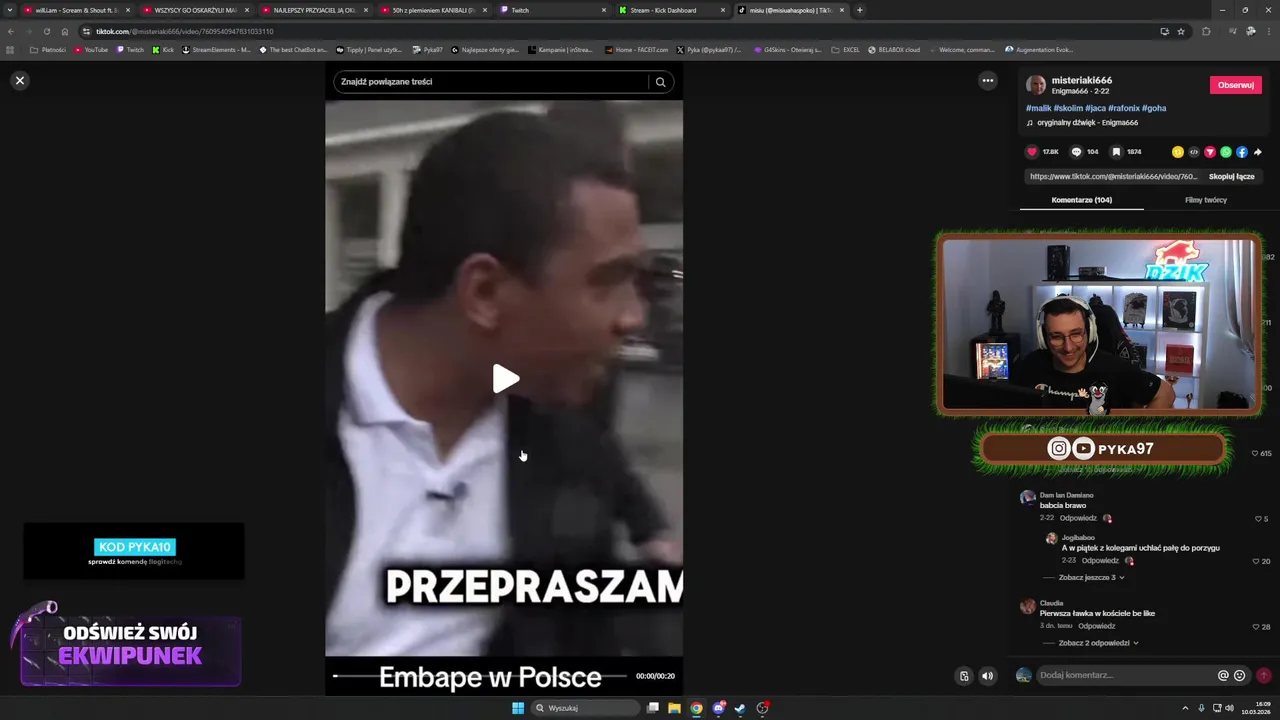The height and width of the screenshot is (720, 1280).
Task: Open the #rafonix hashtag
Action: (x=1123, y=108)
